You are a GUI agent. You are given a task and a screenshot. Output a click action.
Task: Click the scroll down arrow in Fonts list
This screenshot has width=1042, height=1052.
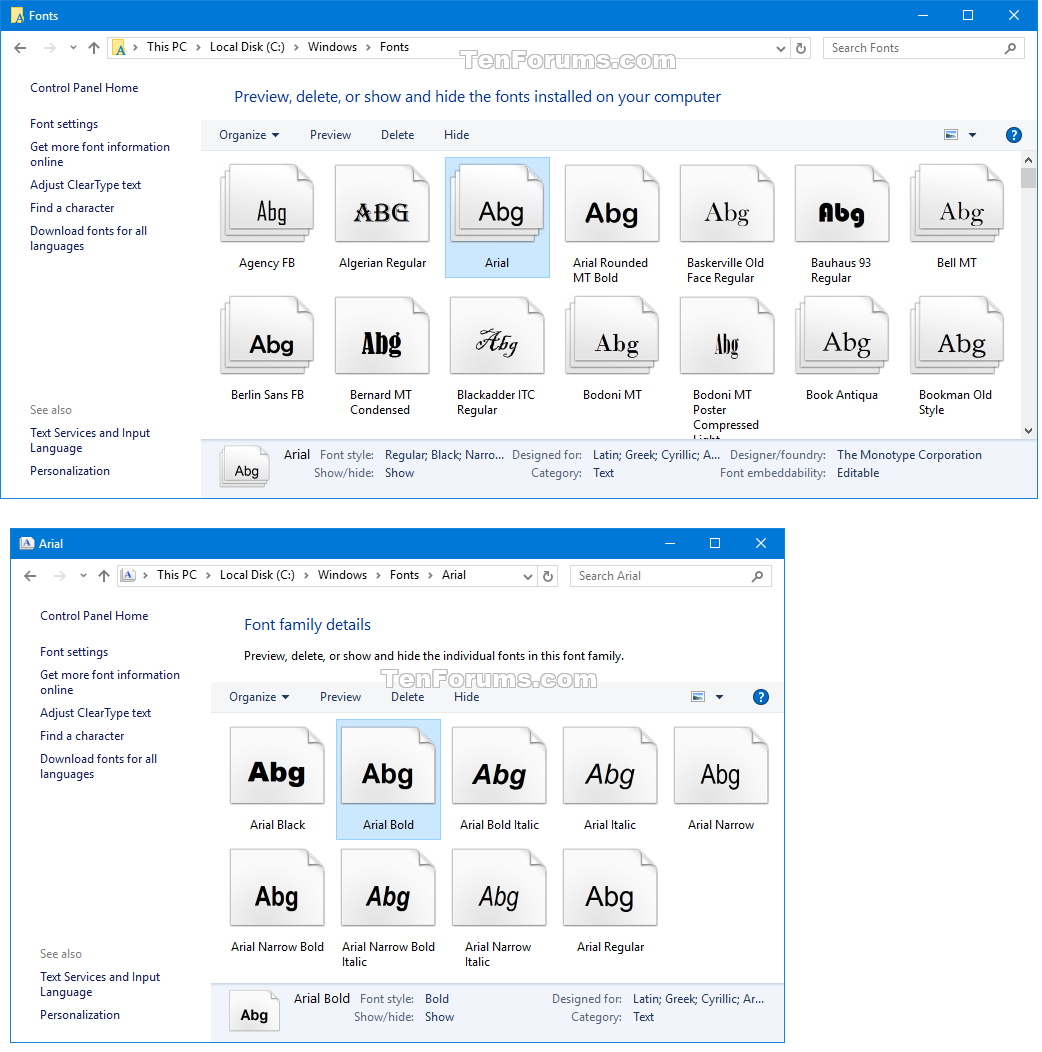[1029, 431]
